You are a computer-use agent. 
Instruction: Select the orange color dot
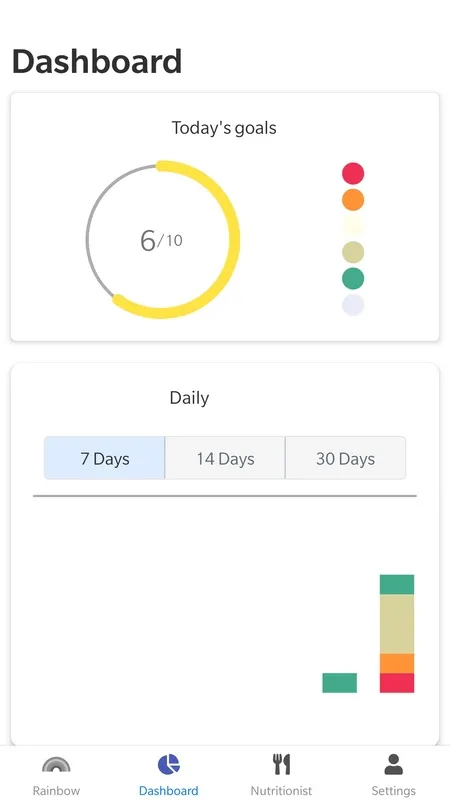tap(353, 199)
